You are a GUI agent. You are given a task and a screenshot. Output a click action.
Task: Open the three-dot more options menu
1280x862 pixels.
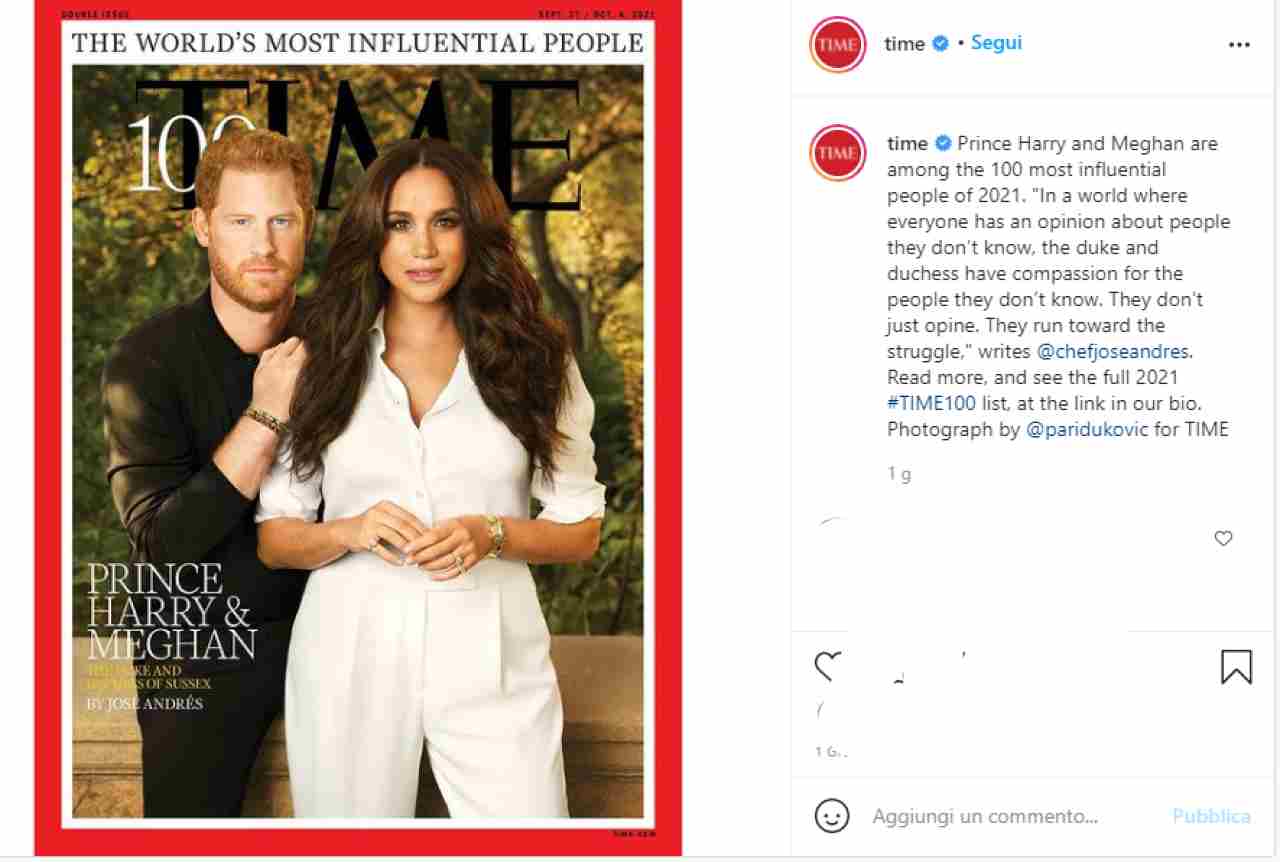tap(1239, 45)
